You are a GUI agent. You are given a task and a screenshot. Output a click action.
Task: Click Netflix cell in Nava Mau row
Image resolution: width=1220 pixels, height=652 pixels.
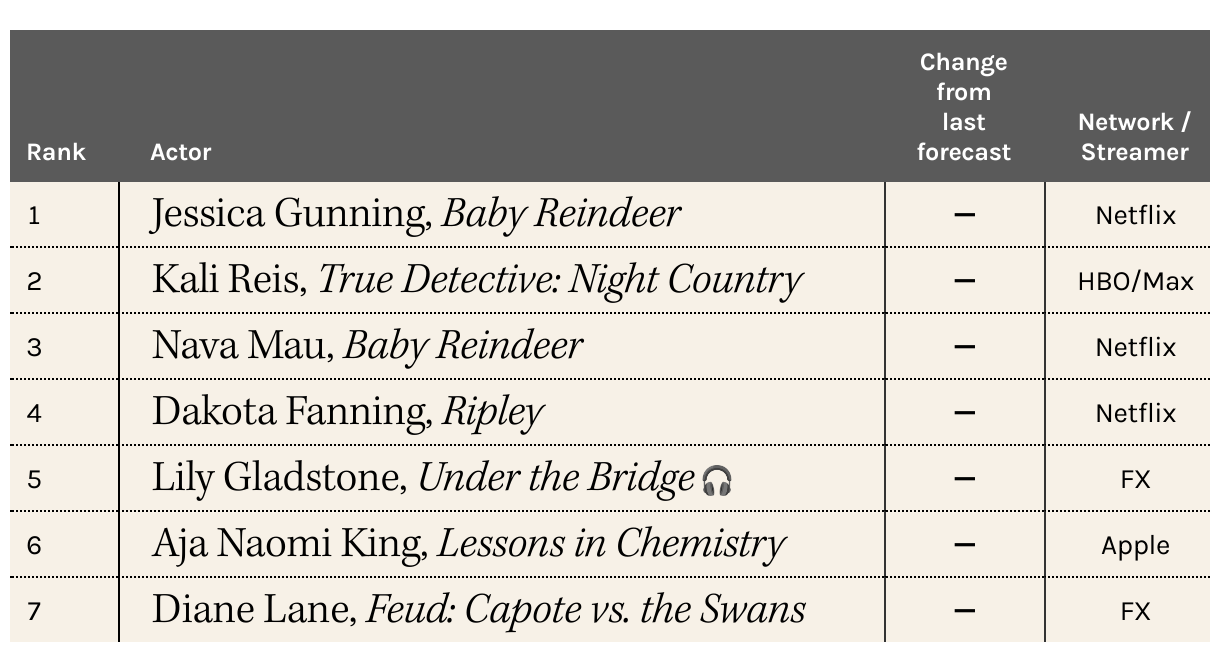[x=1135, y=348]
